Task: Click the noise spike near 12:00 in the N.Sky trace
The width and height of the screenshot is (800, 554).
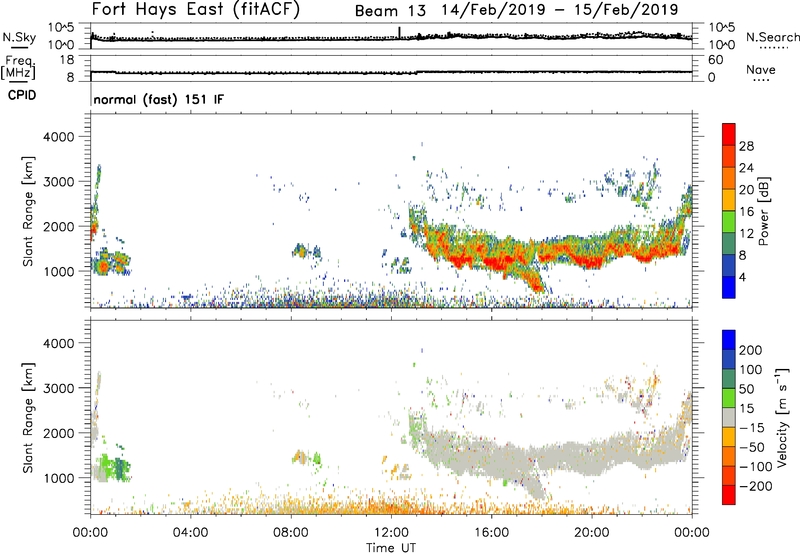Action: point(399,32)
